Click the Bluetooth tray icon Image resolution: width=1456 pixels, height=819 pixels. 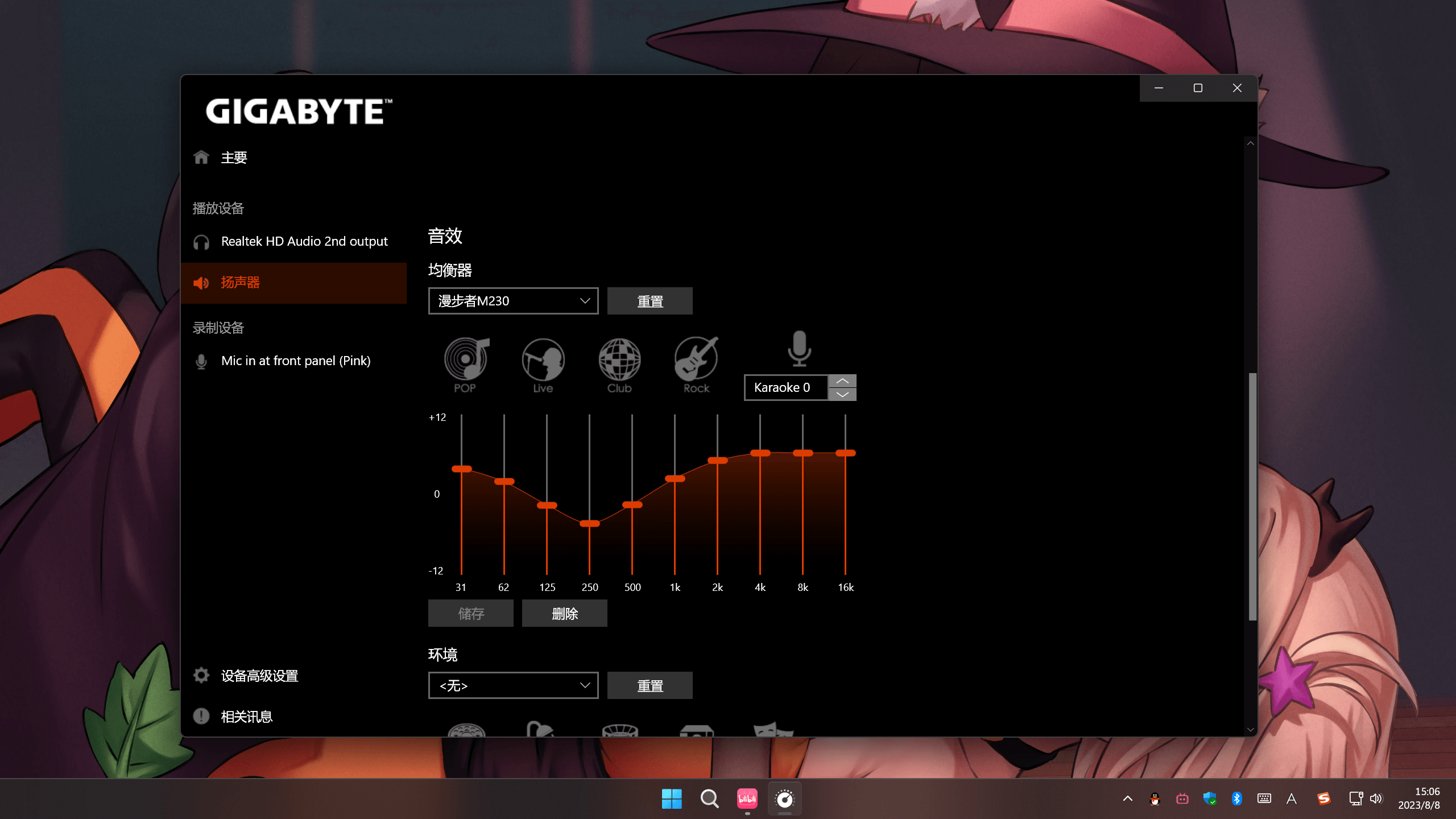click(1236, 799)
